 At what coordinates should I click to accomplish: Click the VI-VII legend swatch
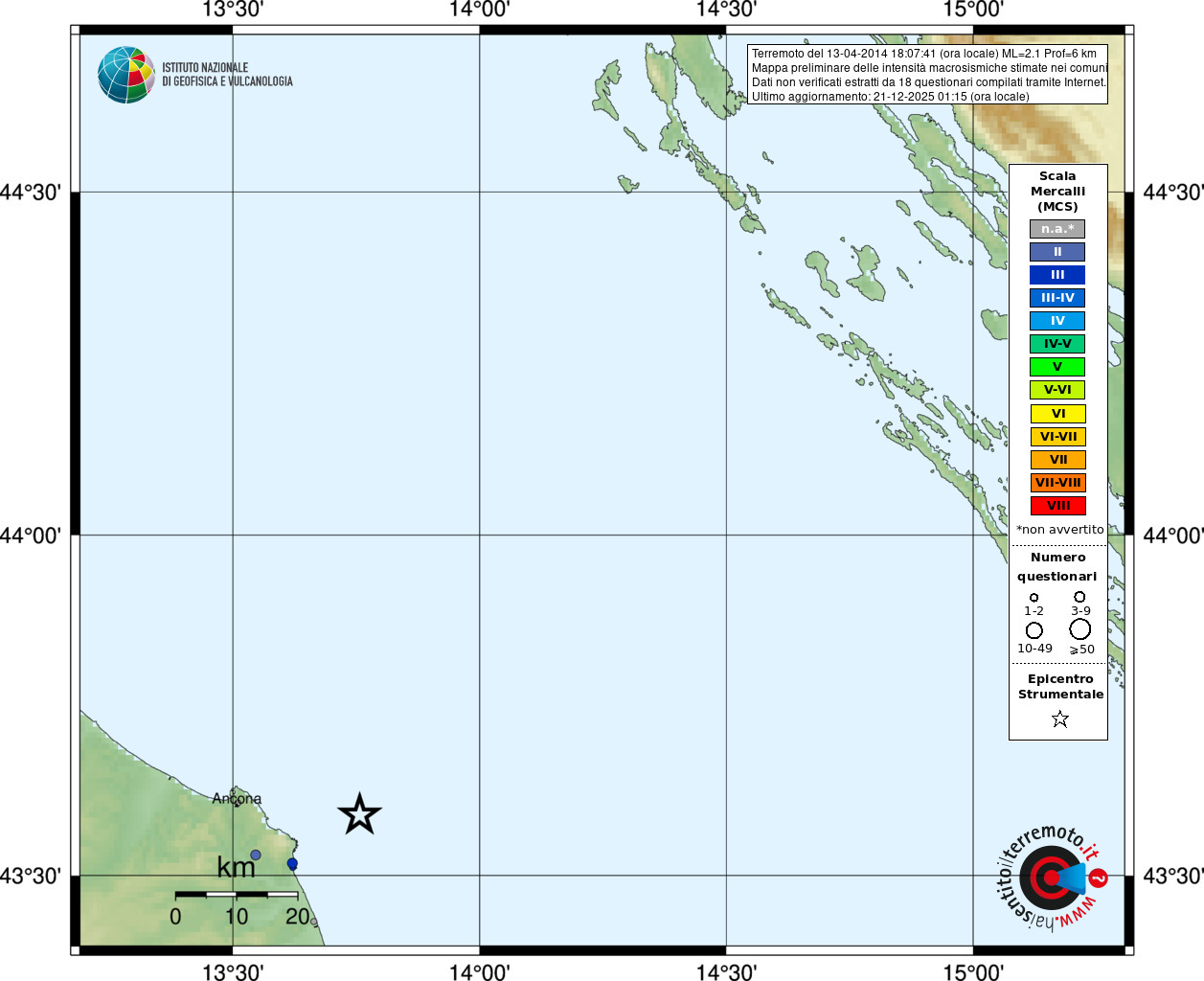tap(1058, 437)
